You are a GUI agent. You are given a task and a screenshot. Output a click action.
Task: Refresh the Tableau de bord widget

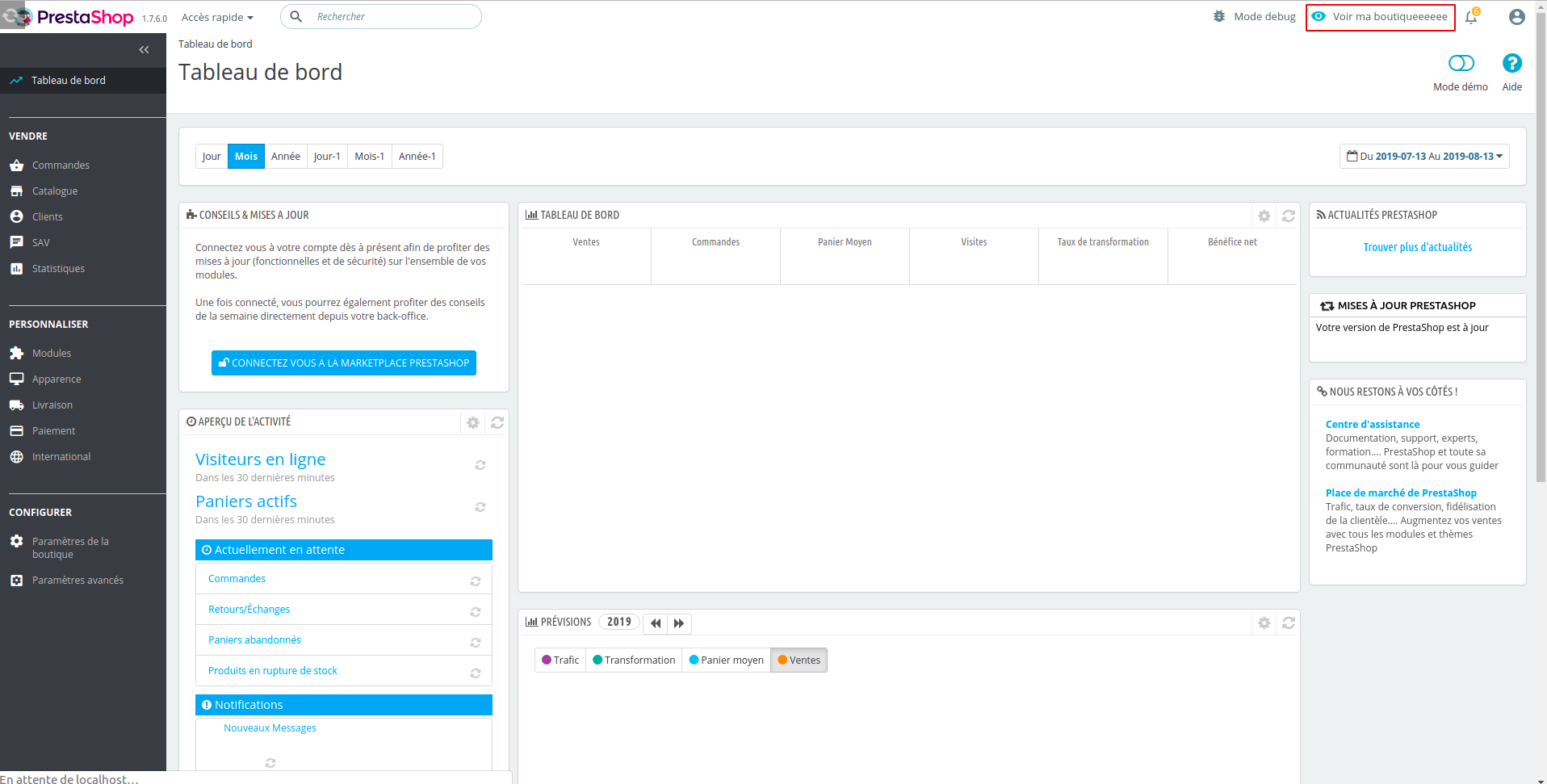1288,216
